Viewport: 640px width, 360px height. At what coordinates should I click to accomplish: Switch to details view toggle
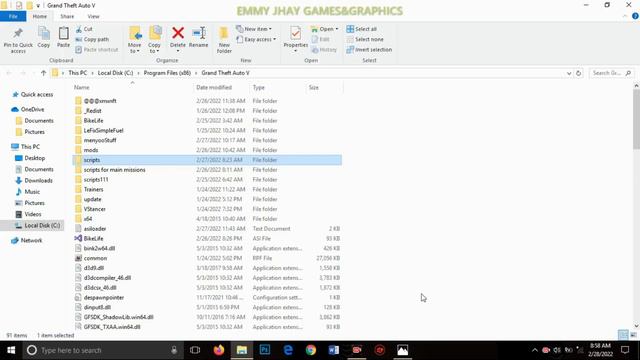tap(623, 335)
